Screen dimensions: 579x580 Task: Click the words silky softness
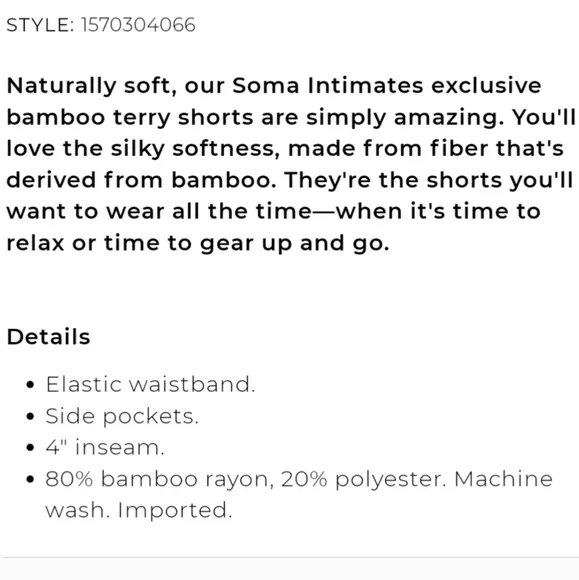pyautogui.click(x=193, y=149)
